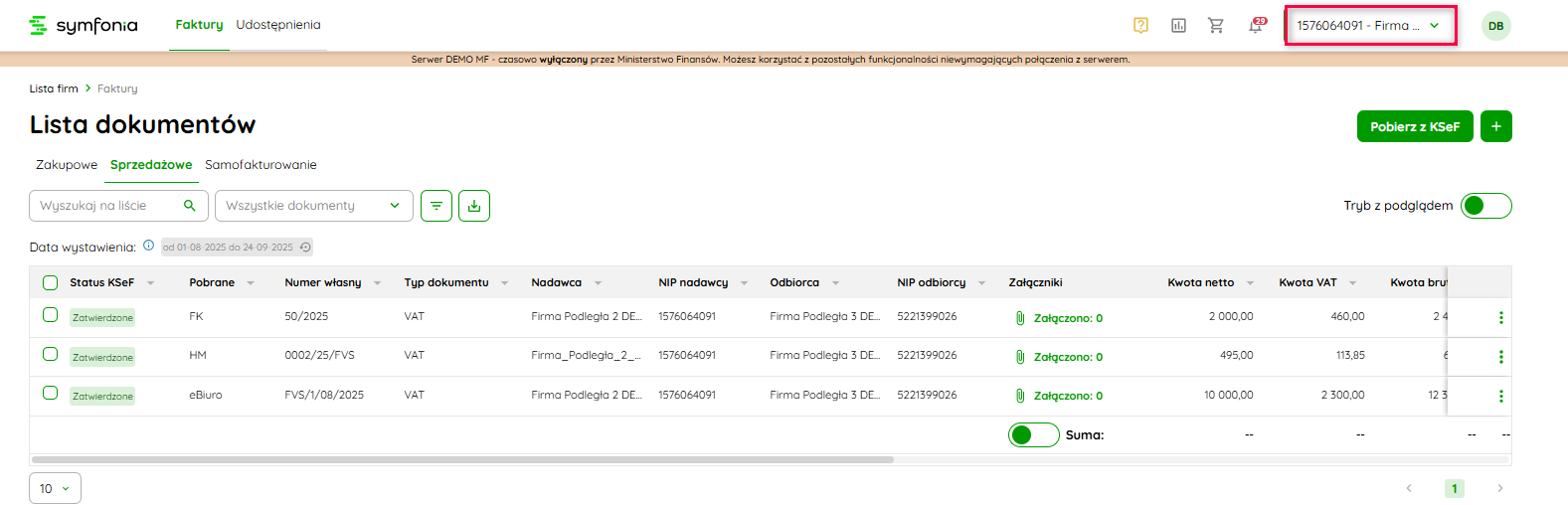Screen dimensions: 1568x505
Task: Open notifications bell with 29 badge
Action: point(1256,26)
